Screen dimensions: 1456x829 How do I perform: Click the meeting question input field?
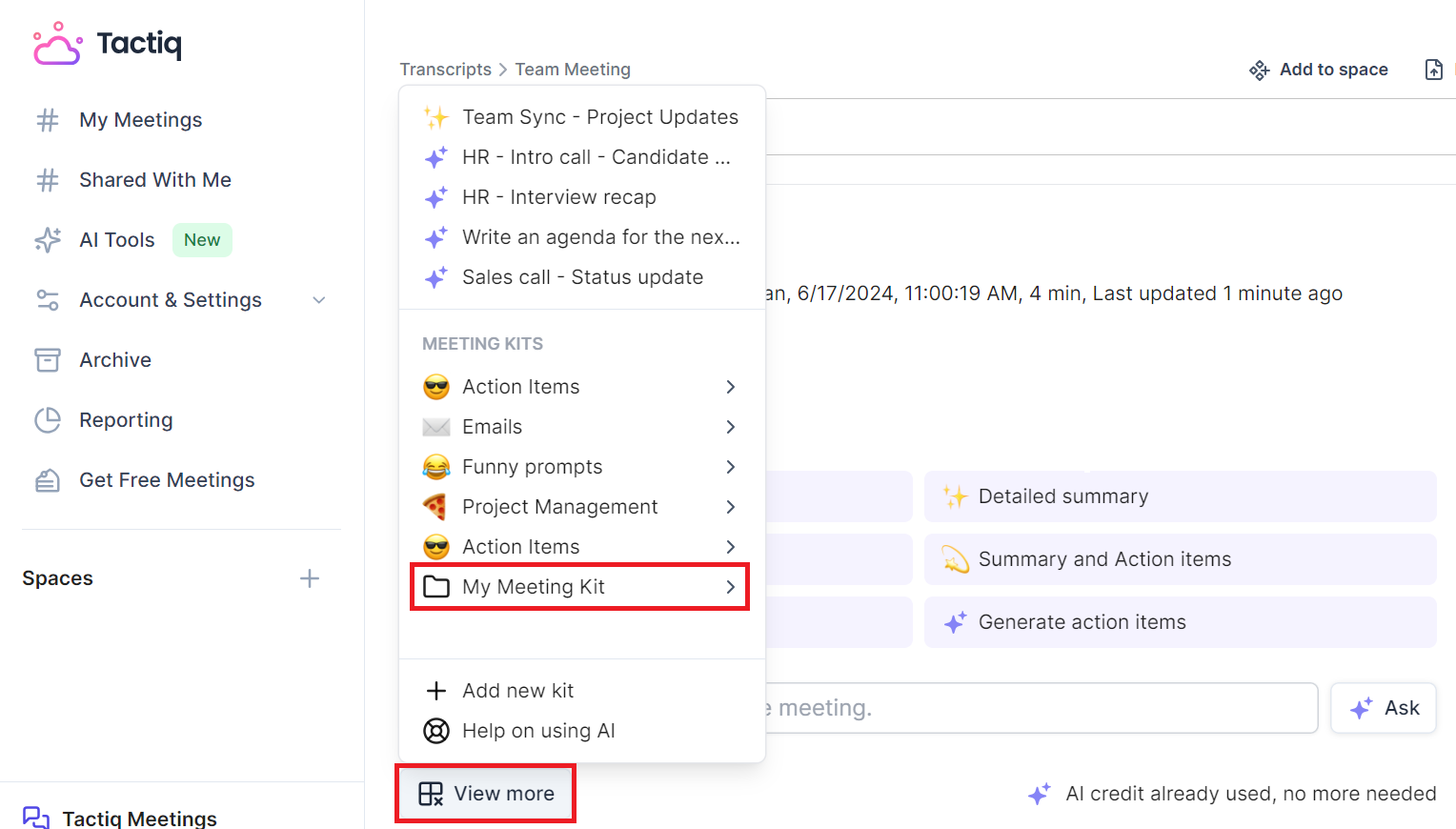(1041, 708)
